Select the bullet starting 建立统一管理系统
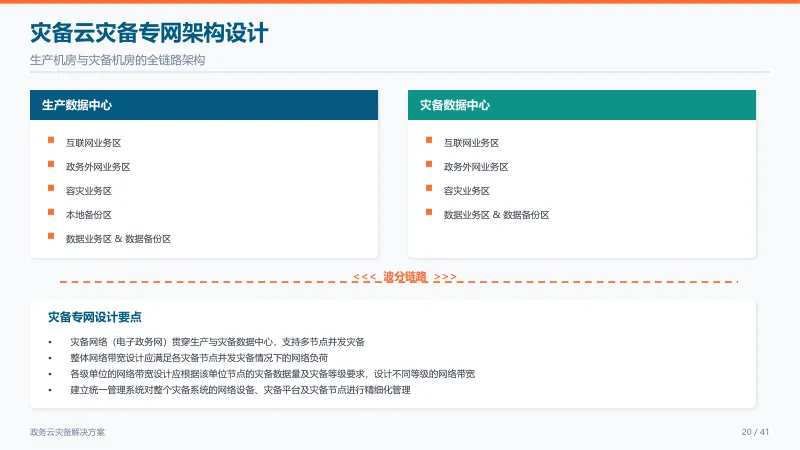800x450 pixels. [240, 390]
